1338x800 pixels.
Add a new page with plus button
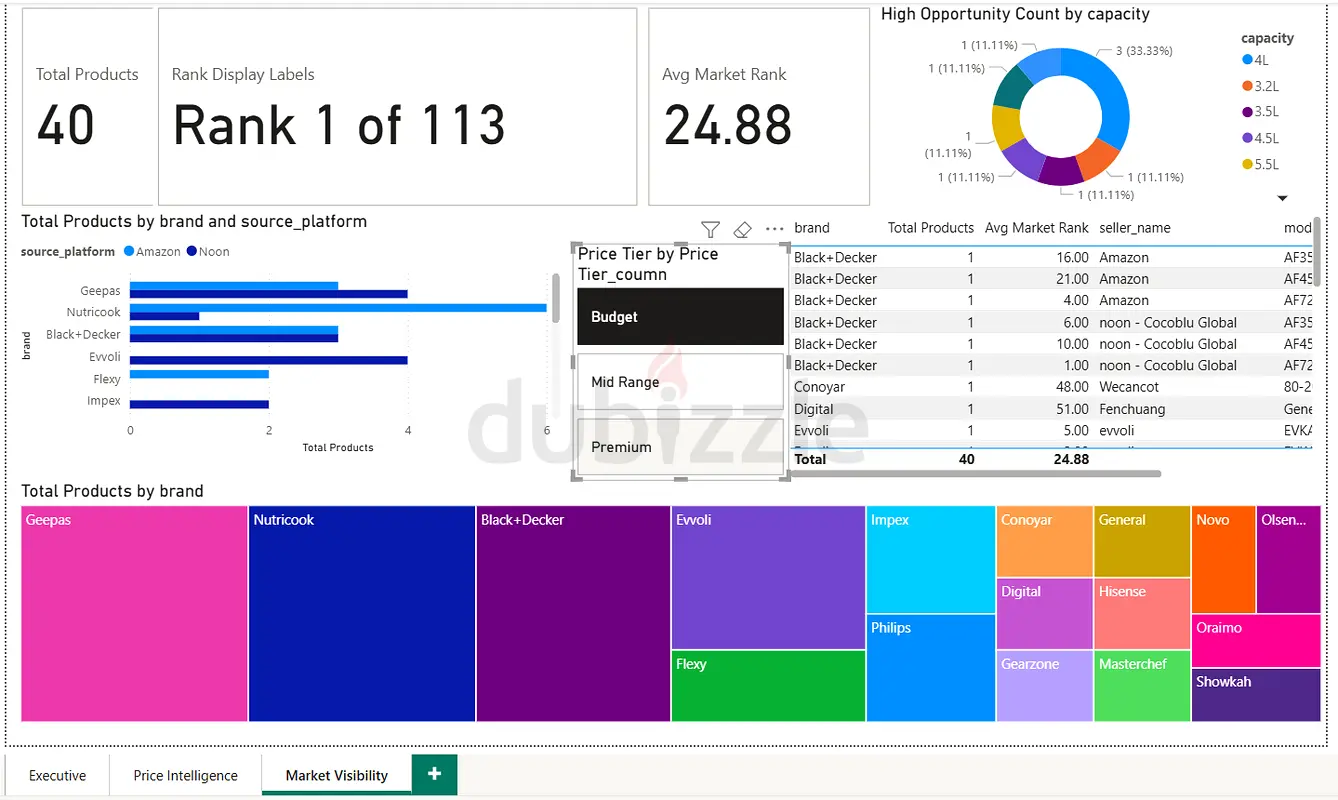pyautogui.click(x=434, y=774)
